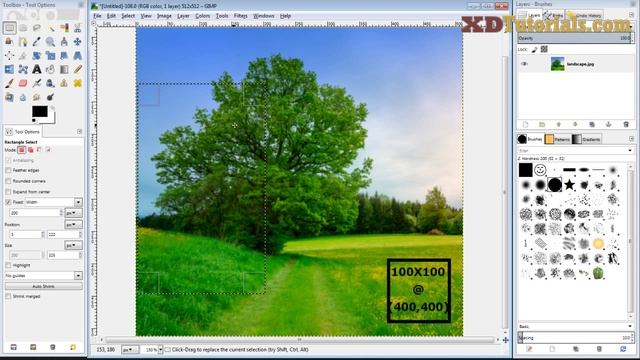Adjust the layer Opacity slider
Image resolution: width=640 pixels, height=360 pixels.
click(x=575, y=38)
